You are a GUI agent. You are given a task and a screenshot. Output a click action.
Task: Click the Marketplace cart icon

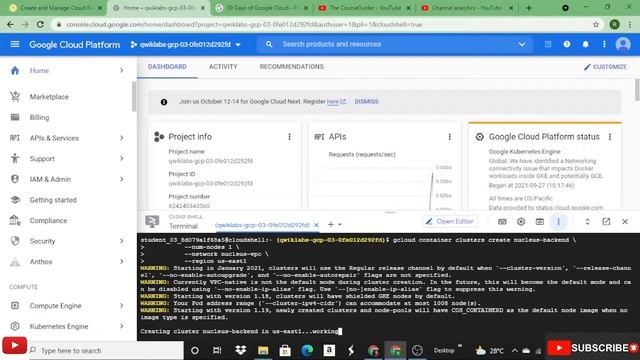[15, 97]
